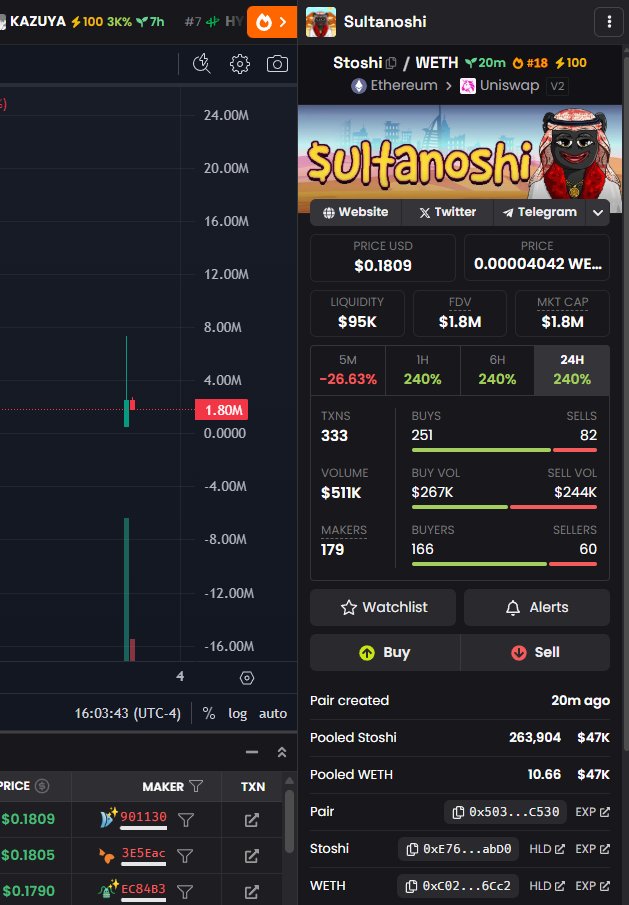The width and height of the screenshot is (629, 905).
Task: Select the 1H timeframe tab
Action: [422, 370]
